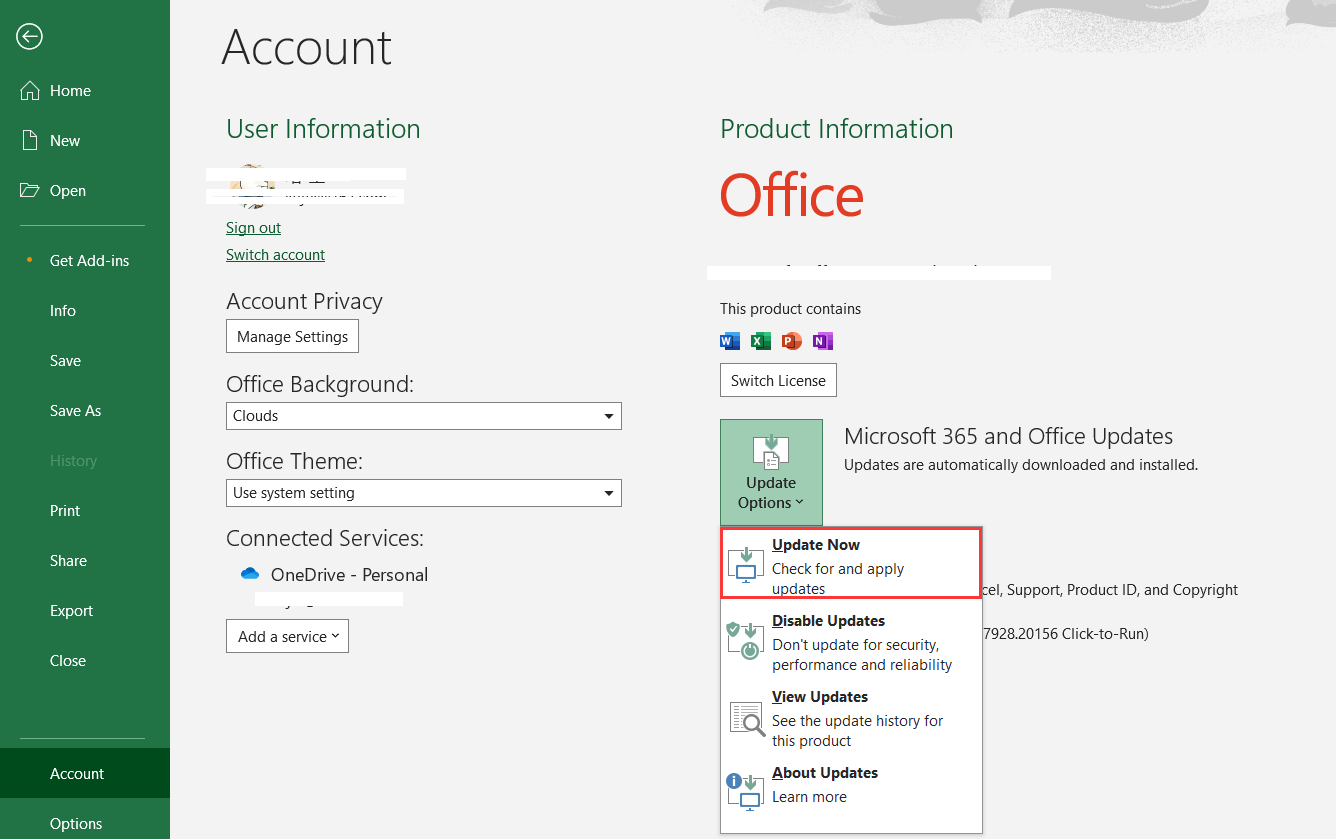
Task: Open the Office Background dropdown
Action: [424, 416]
